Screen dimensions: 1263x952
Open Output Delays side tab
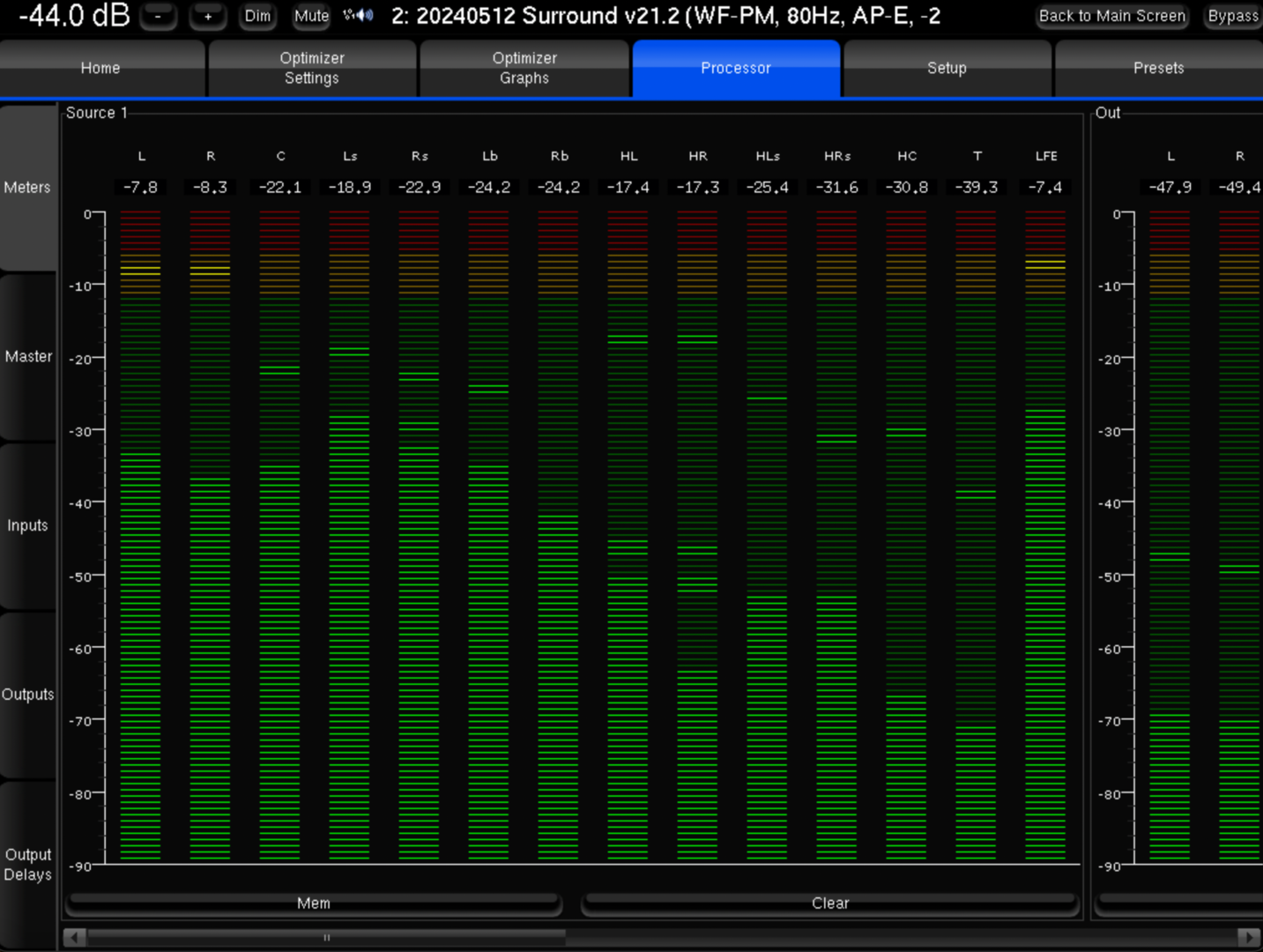click(28, 865)
